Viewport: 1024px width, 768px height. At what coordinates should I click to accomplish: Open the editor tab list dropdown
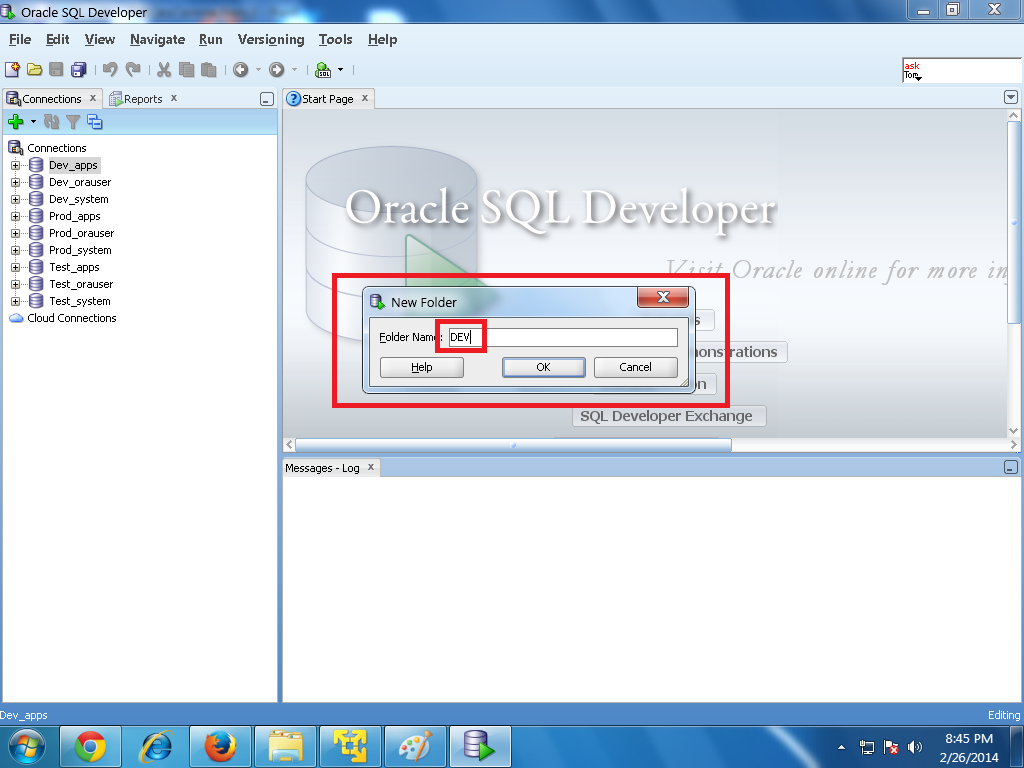point(1010,97)
